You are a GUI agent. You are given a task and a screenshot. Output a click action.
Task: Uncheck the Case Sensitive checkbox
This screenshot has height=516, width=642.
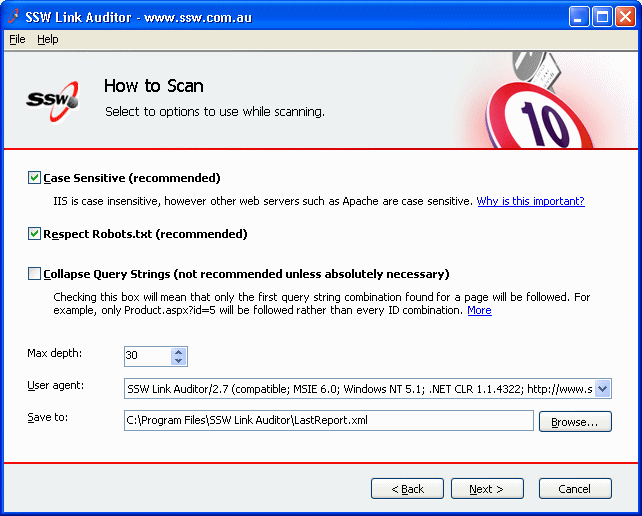[35, 178]
